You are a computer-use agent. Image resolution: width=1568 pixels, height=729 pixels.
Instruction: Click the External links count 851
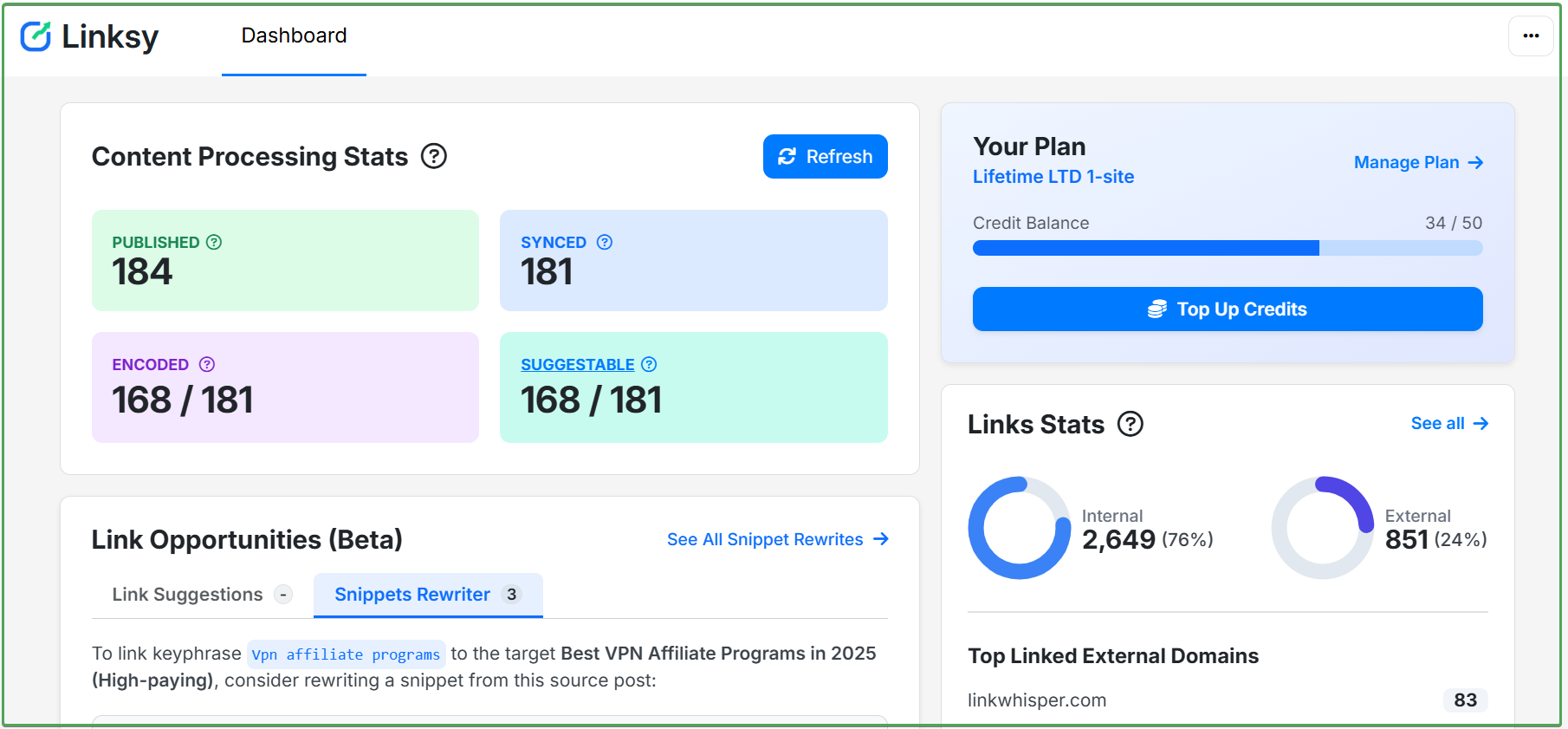point(1407,539)
